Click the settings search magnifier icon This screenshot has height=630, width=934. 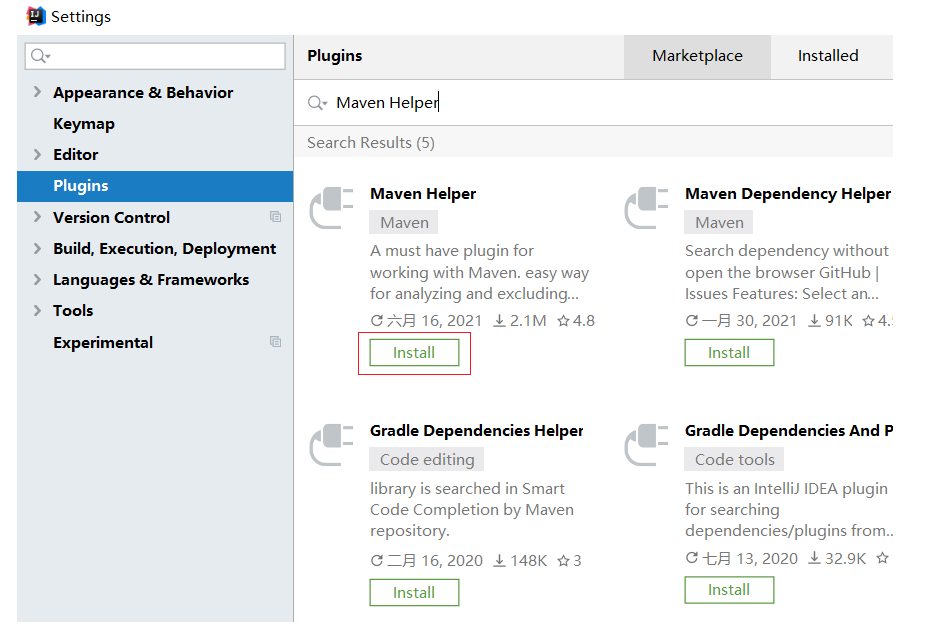[40, 56]
